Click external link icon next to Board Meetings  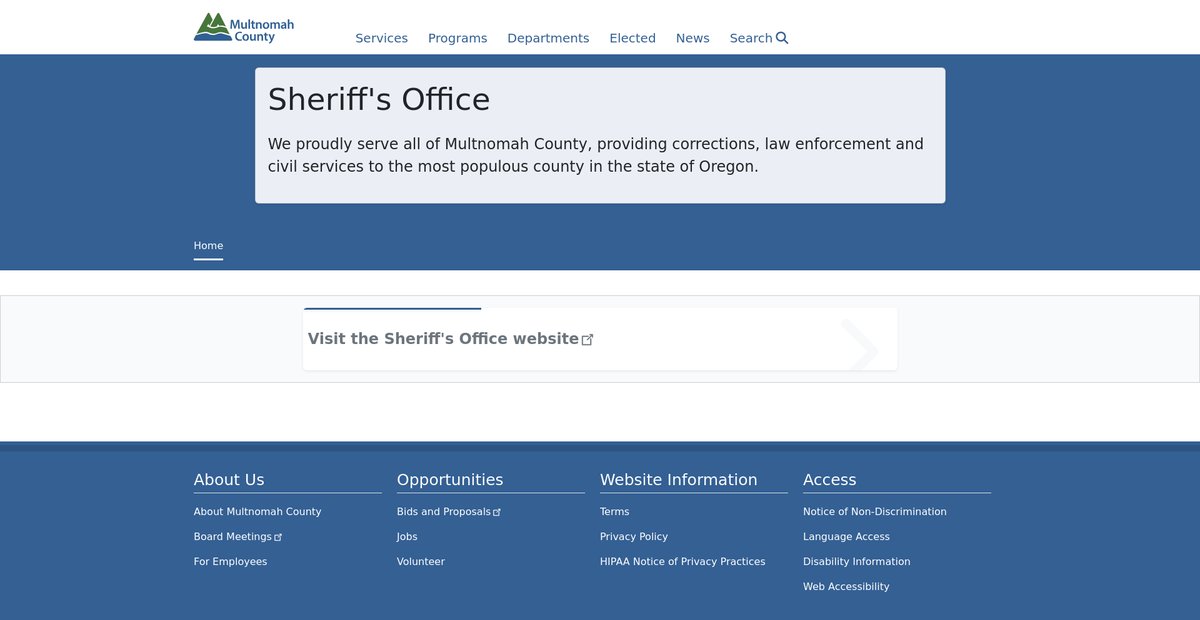click(278, 538)
